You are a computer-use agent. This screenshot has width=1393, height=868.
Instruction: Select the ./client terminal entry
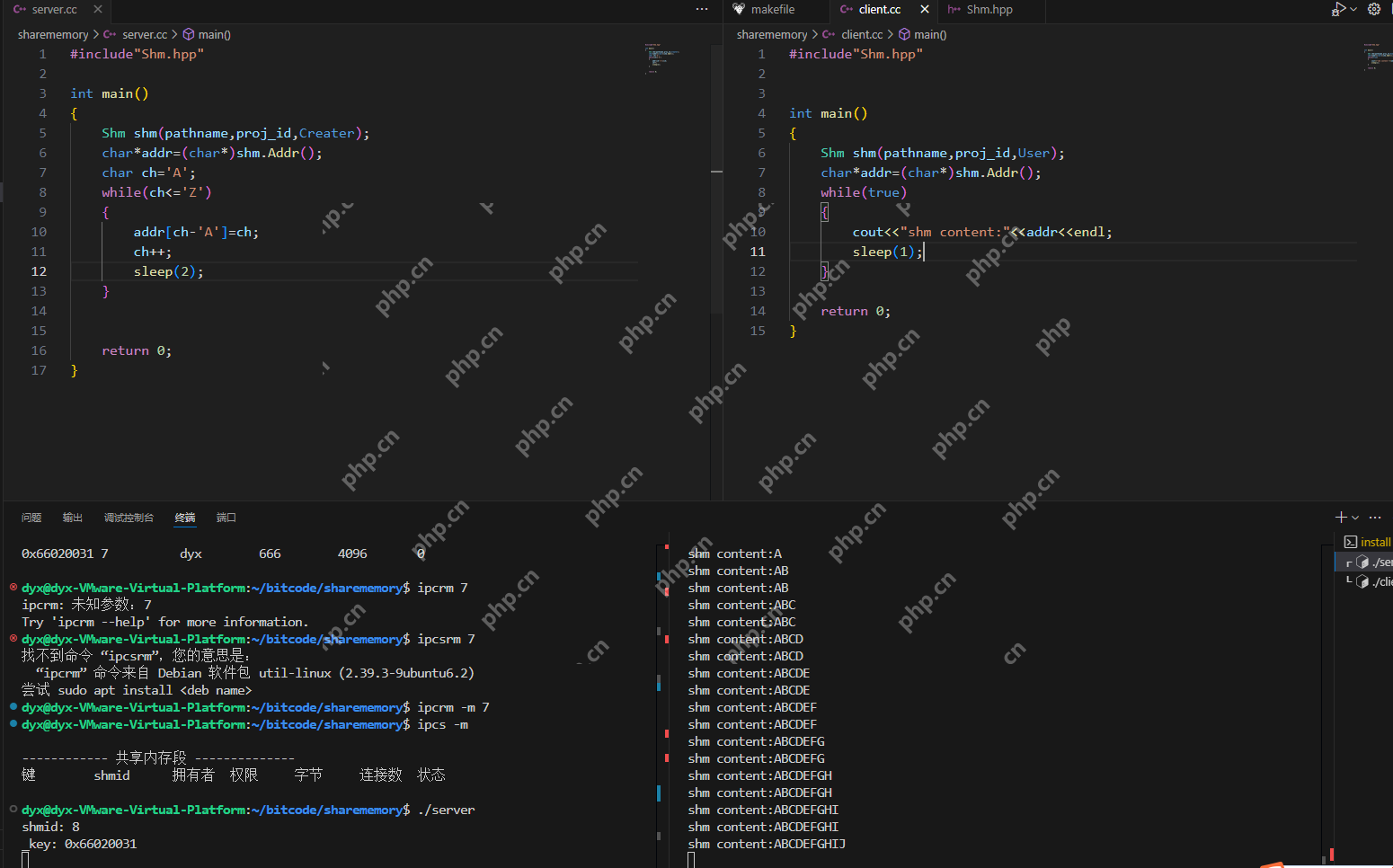[1366, 581]
